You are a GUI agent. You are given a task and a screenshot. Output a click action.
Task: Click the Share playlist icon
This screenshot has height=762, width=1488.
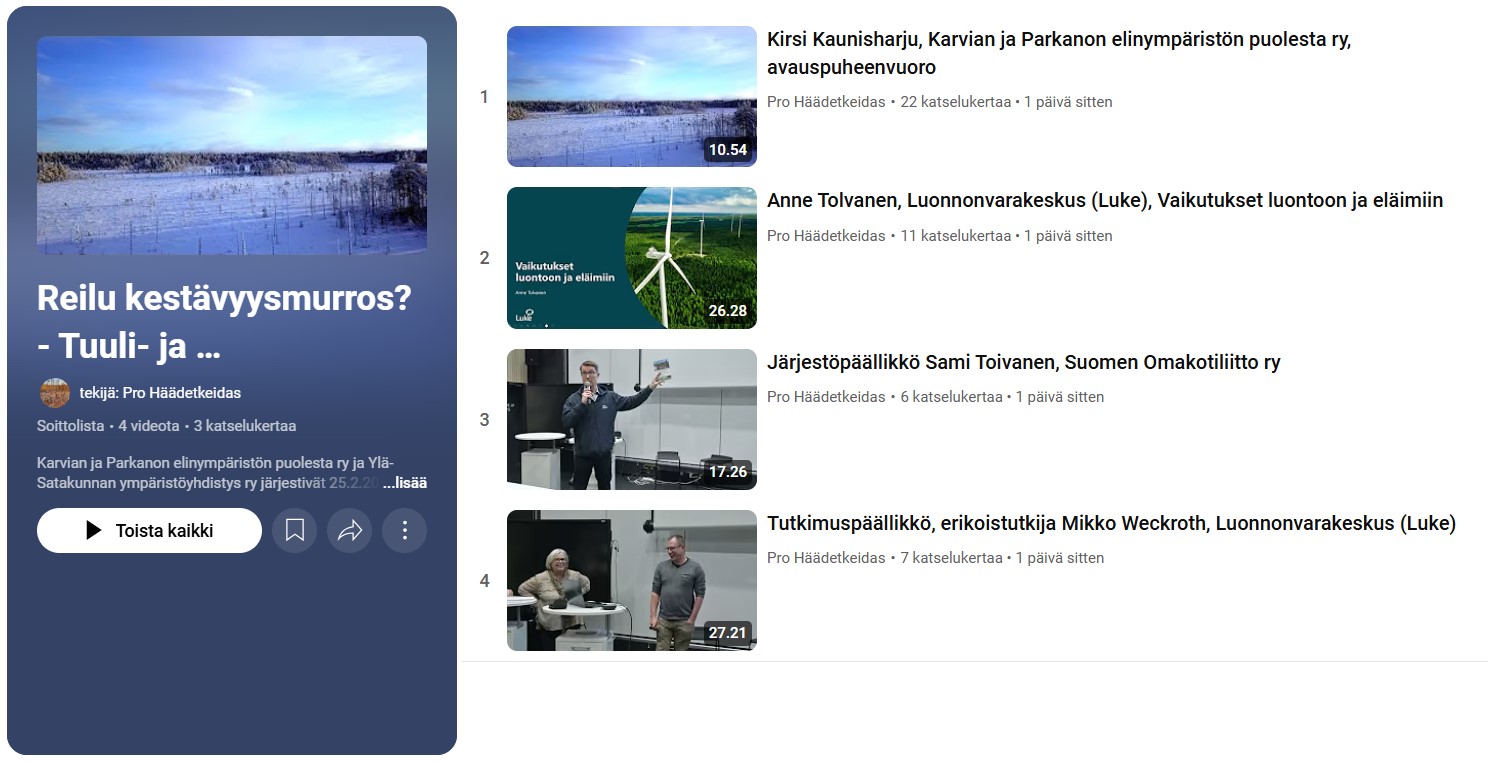(349, 530)
